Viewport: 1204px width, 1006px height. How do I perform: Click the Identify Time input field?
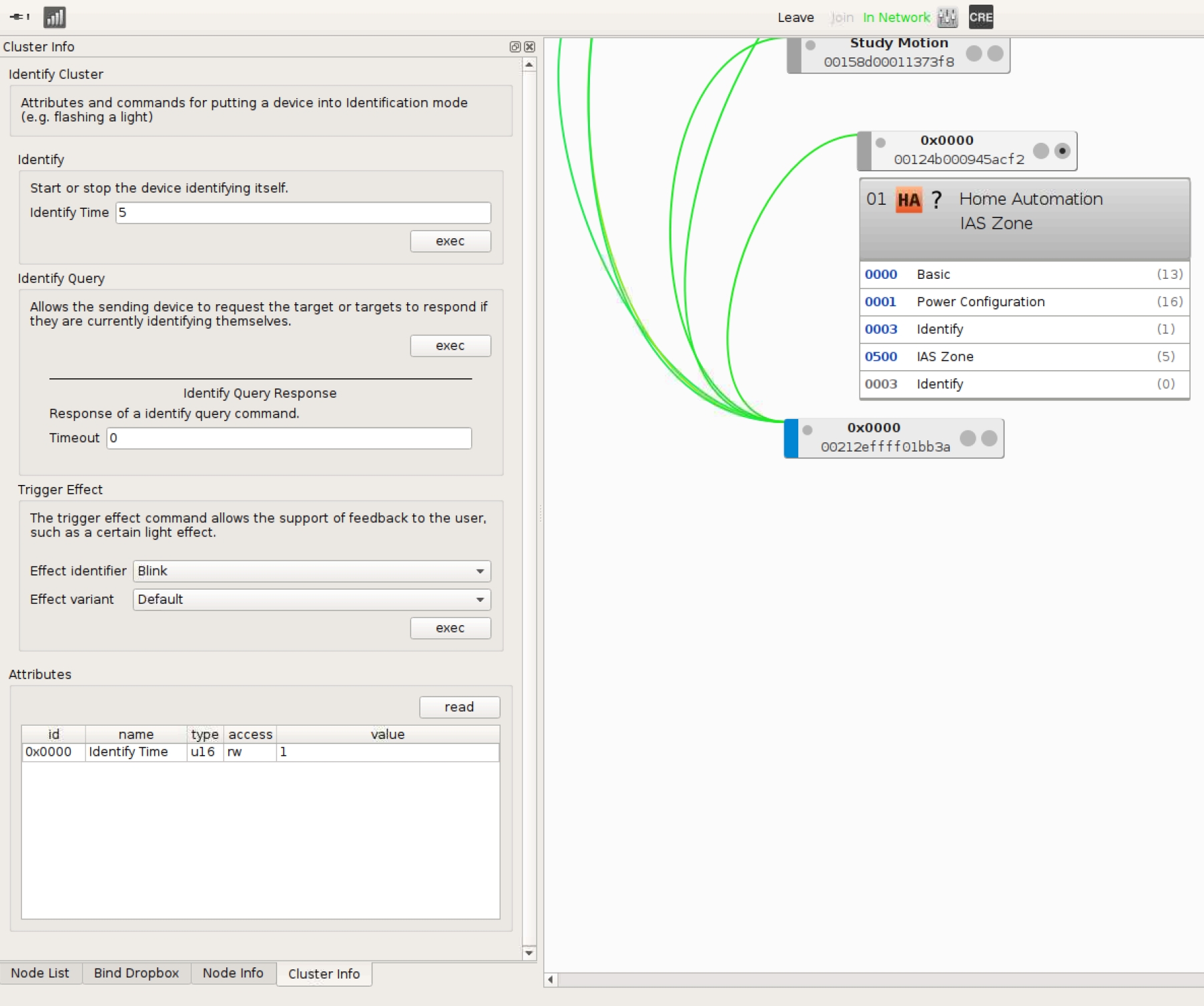[303, 213]
